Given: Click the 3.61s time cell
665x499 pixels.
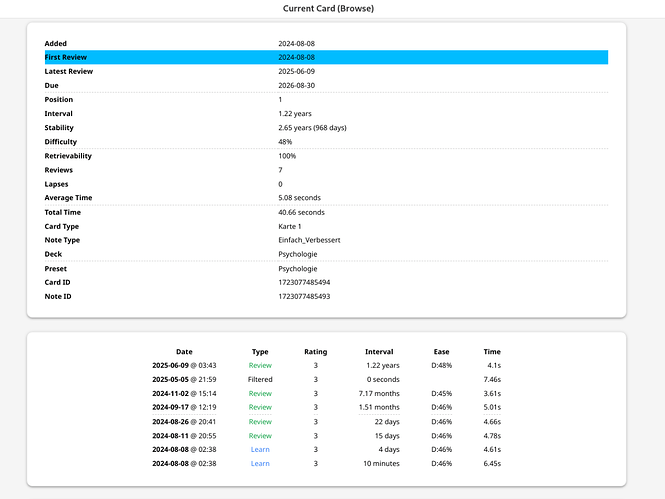Looking at the screenshot, I should point(492,393).
